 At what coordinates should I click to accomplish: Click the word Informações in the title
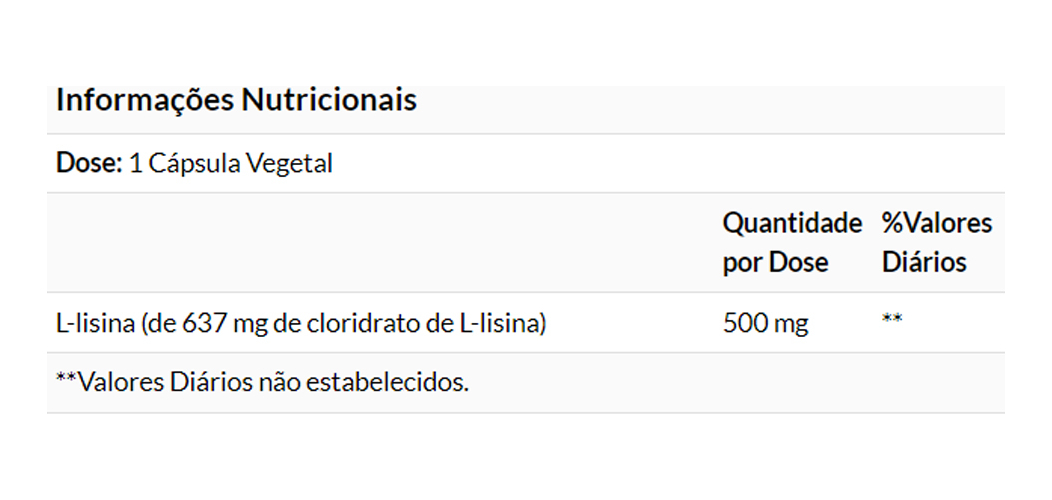pyautogui.click(x=145, y=100)
